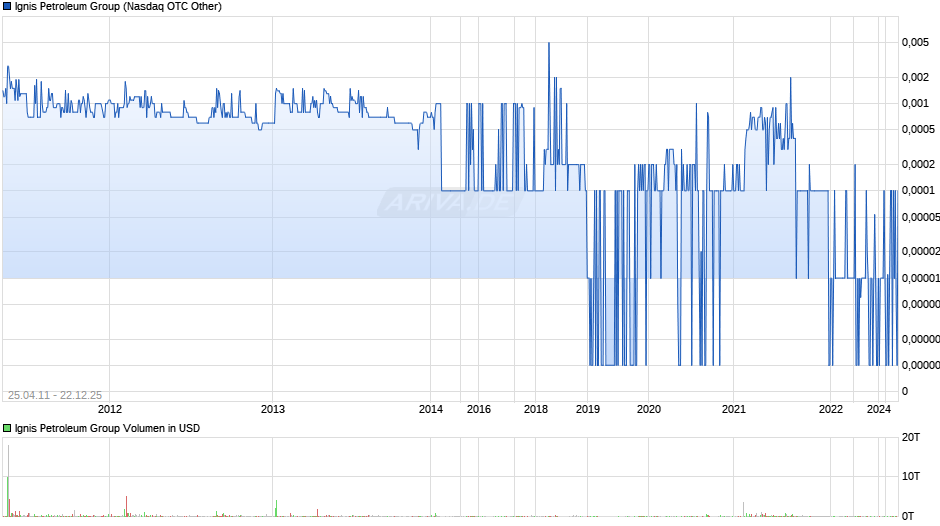Click the 0,0002 price axis label
The height and width of the screenshot is (526, 940).
click(918, 164)
